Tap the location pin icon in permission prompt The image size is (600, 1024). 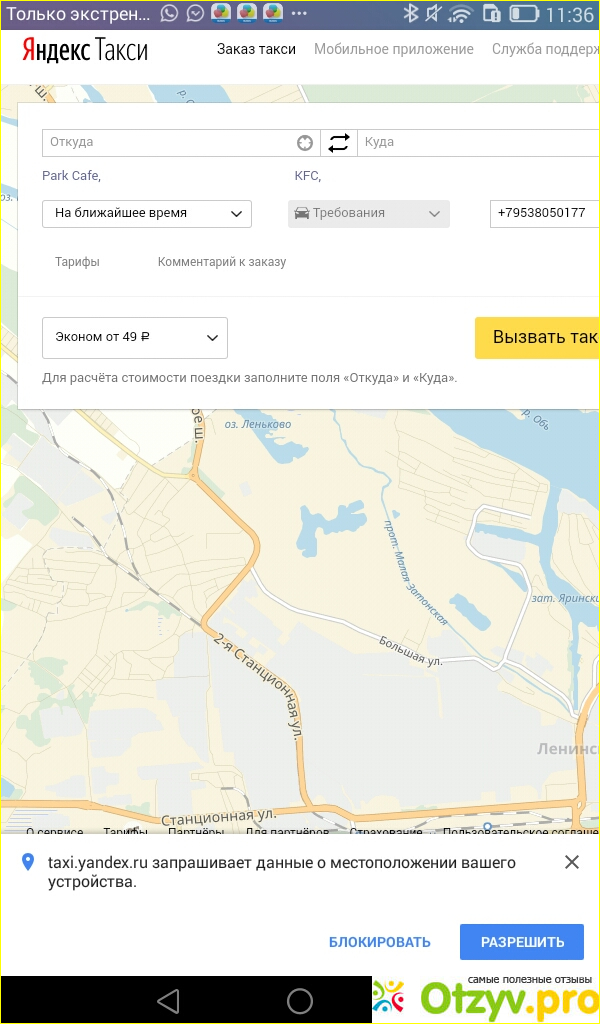pos(27,862)
